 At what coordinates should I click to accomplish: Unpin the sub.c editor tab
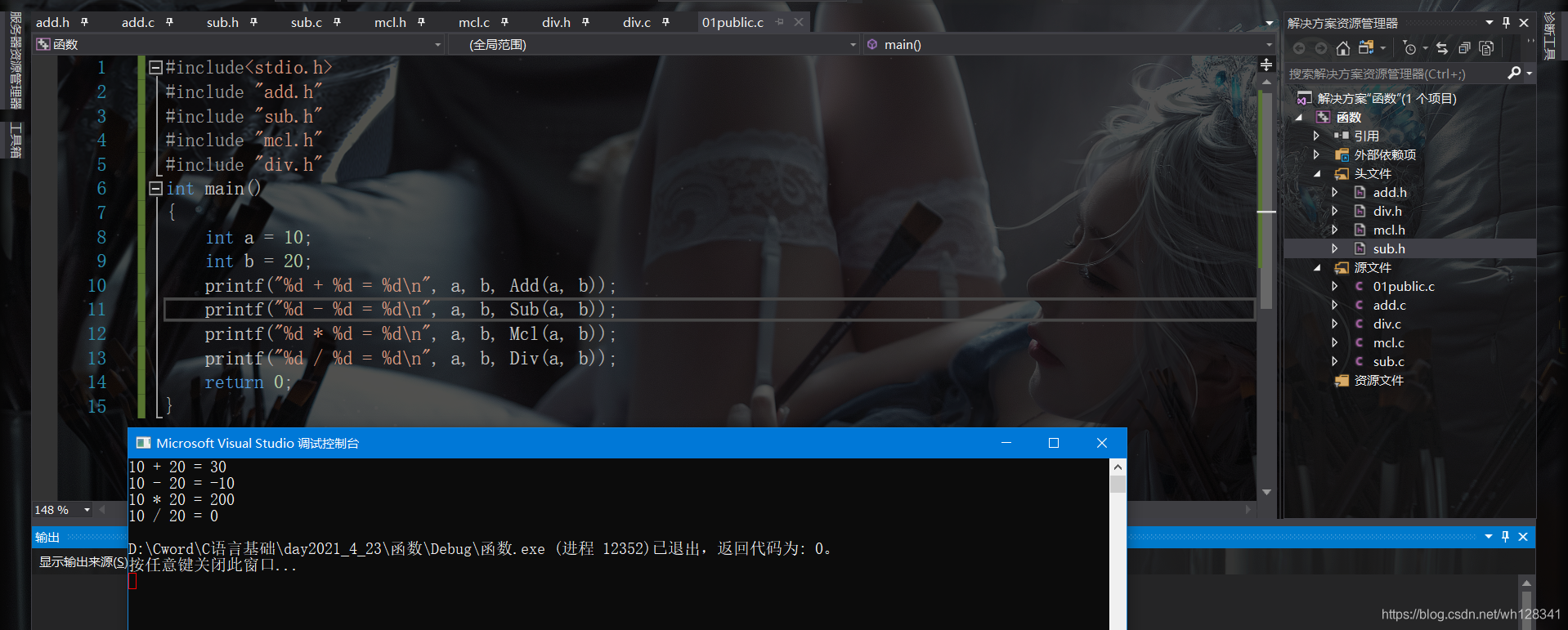point(337,22)
